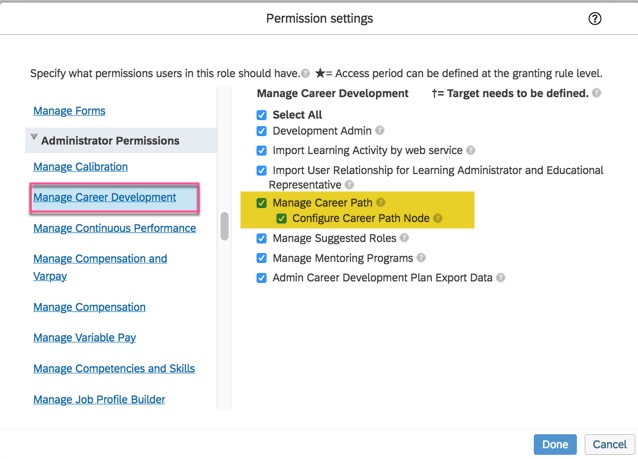
Task: Toggle the Select All checkbox
Action: 262,115
